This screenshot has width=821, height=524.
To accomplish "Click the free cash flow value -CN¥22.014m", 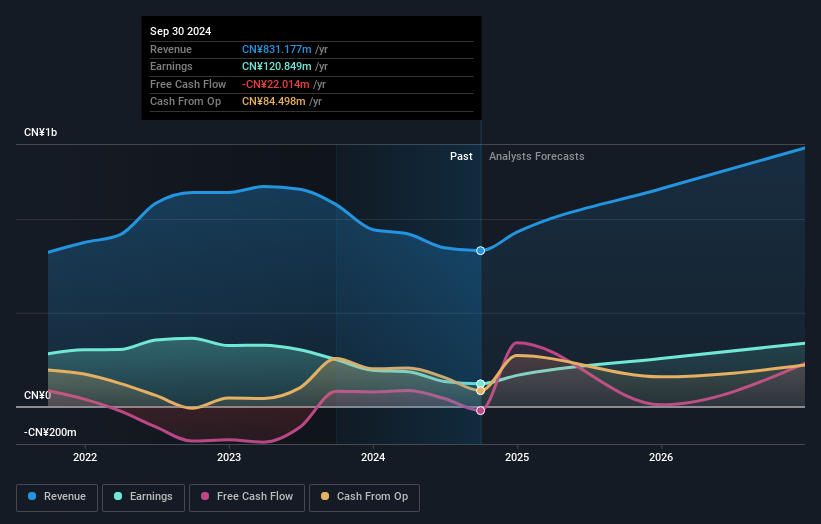I will point(275,84).
